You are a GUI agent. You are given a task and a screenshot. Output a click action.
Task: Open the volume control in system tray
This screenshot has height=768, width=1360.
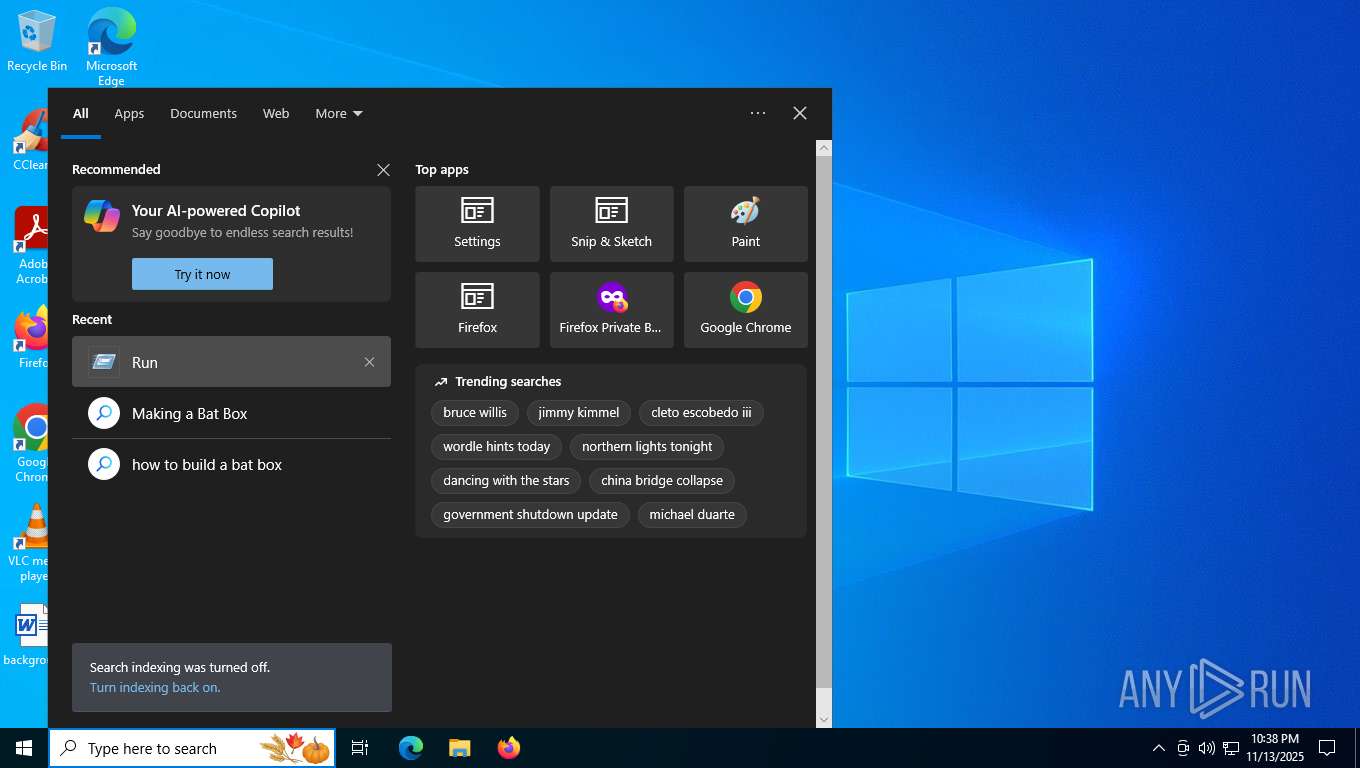click(1207, 748)
